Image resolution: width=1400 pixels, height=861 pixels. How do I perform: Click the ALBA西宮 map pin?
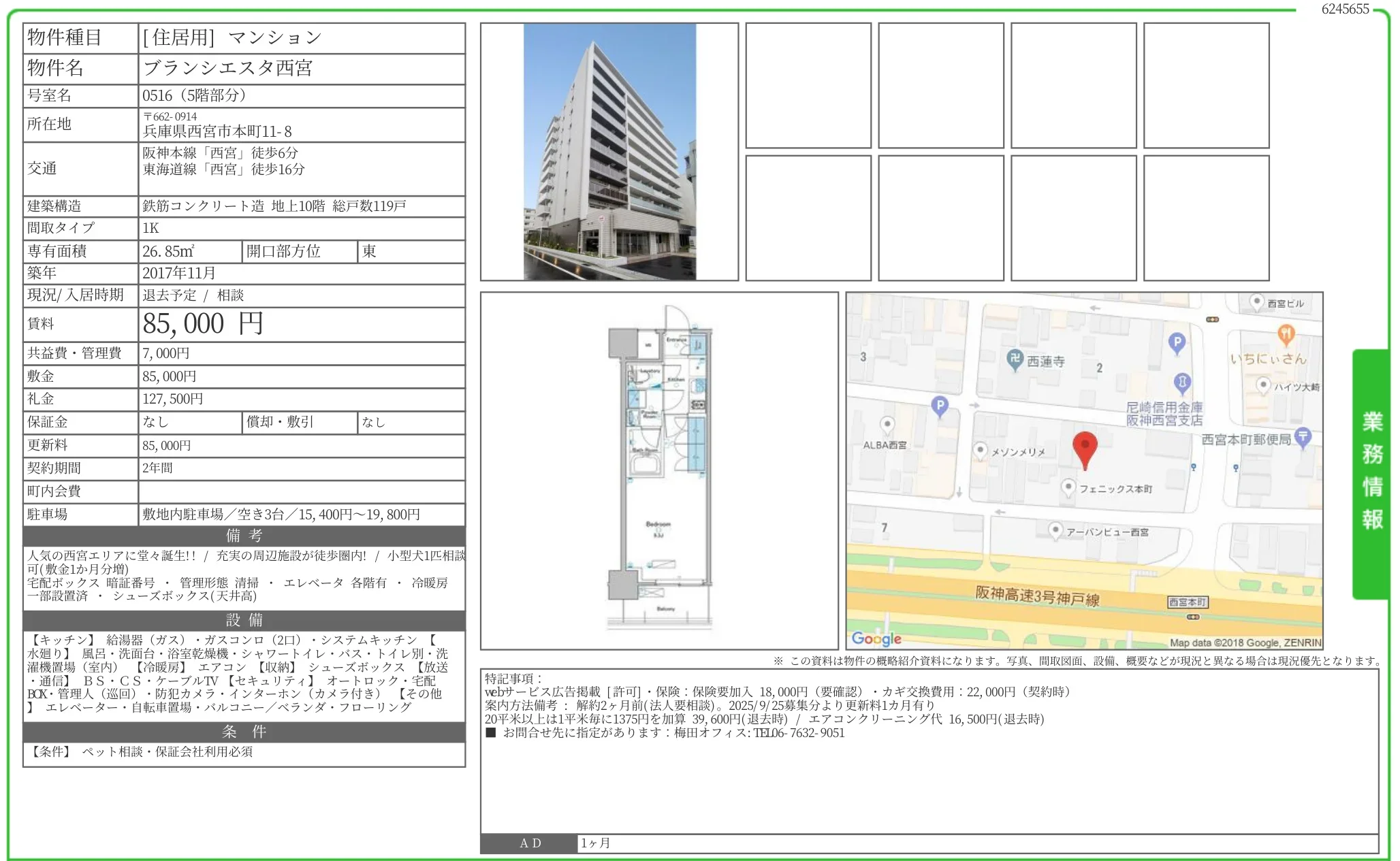point(887,425)
